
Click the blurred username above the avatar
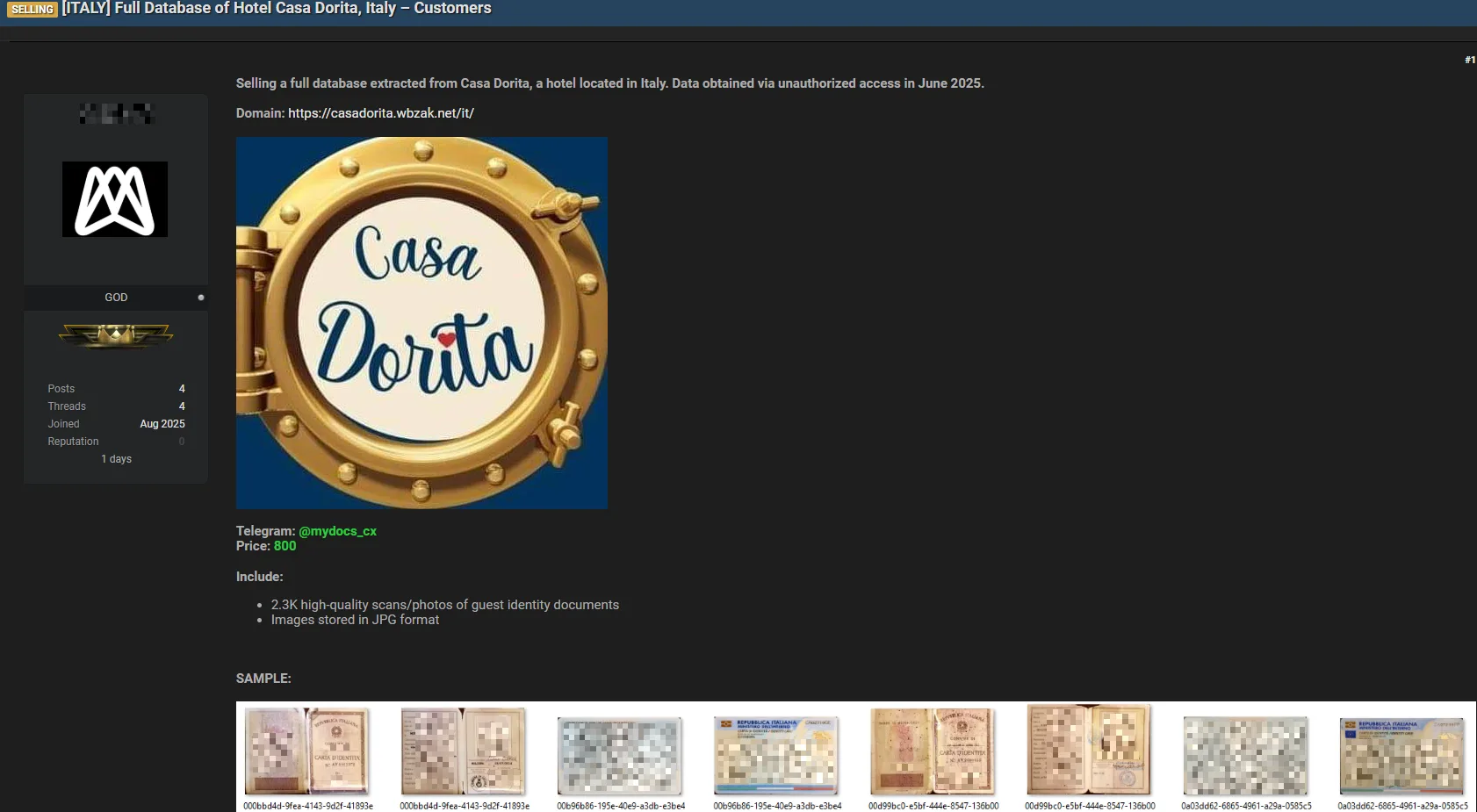(x=116, y=113)
